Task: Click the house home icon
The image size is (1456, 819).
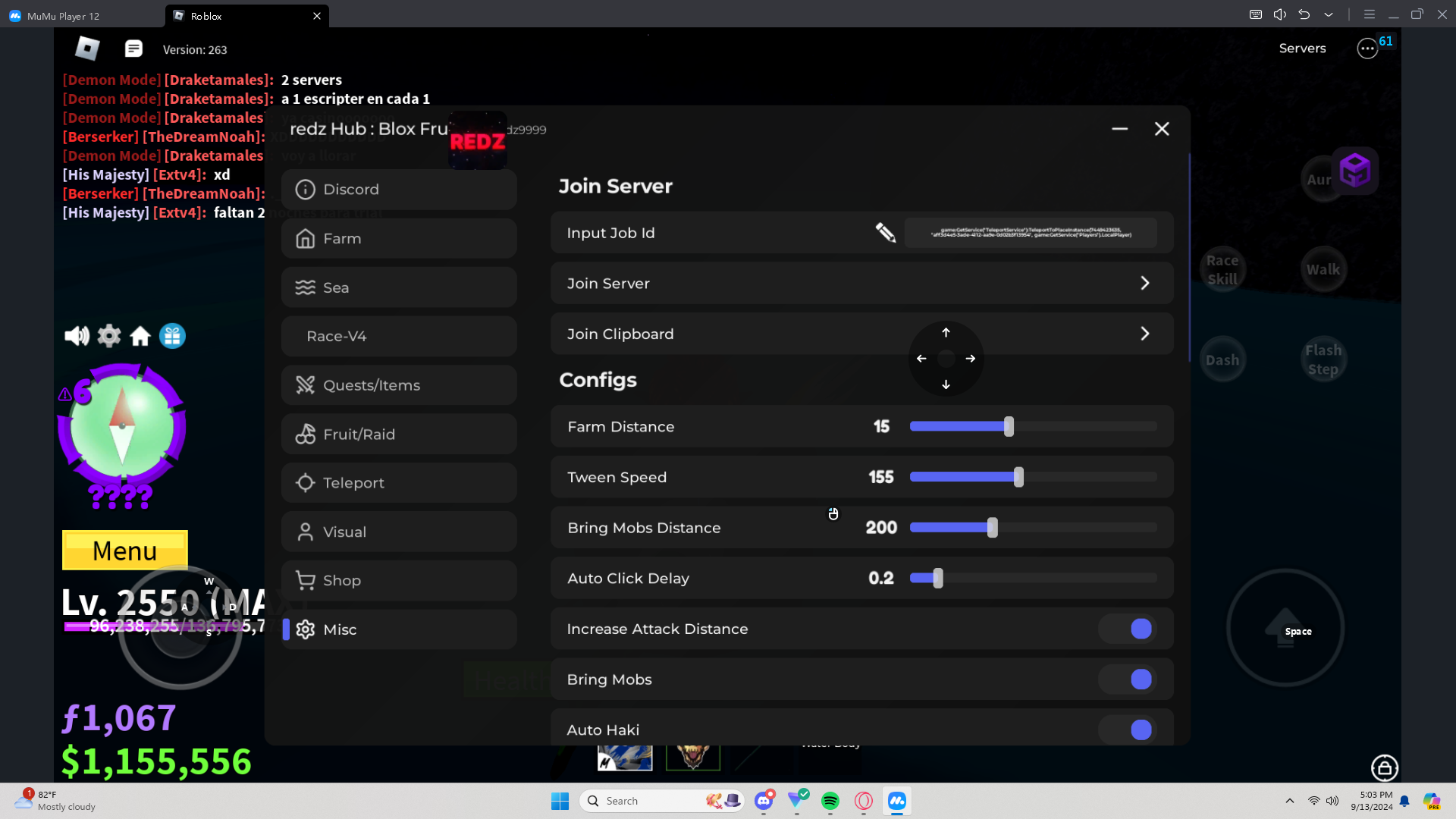Action: click(140, 335)
